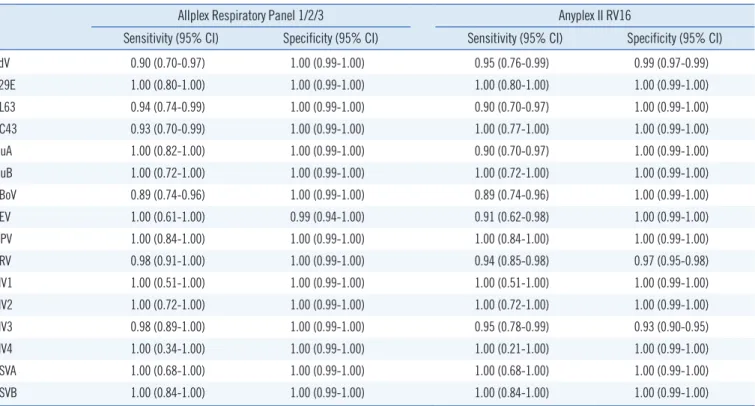Screen dimensions: 755x406
Task: Click Anyplex sensitivity 1.00 (0.68-1.00) in SVA row
Action: tap(511, 371)
